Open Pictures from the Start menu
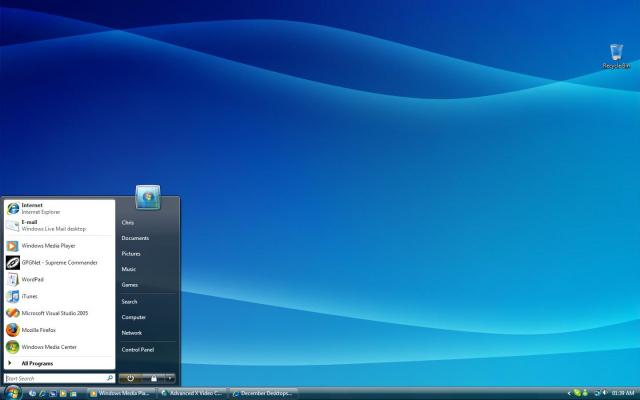 (131, 253)
